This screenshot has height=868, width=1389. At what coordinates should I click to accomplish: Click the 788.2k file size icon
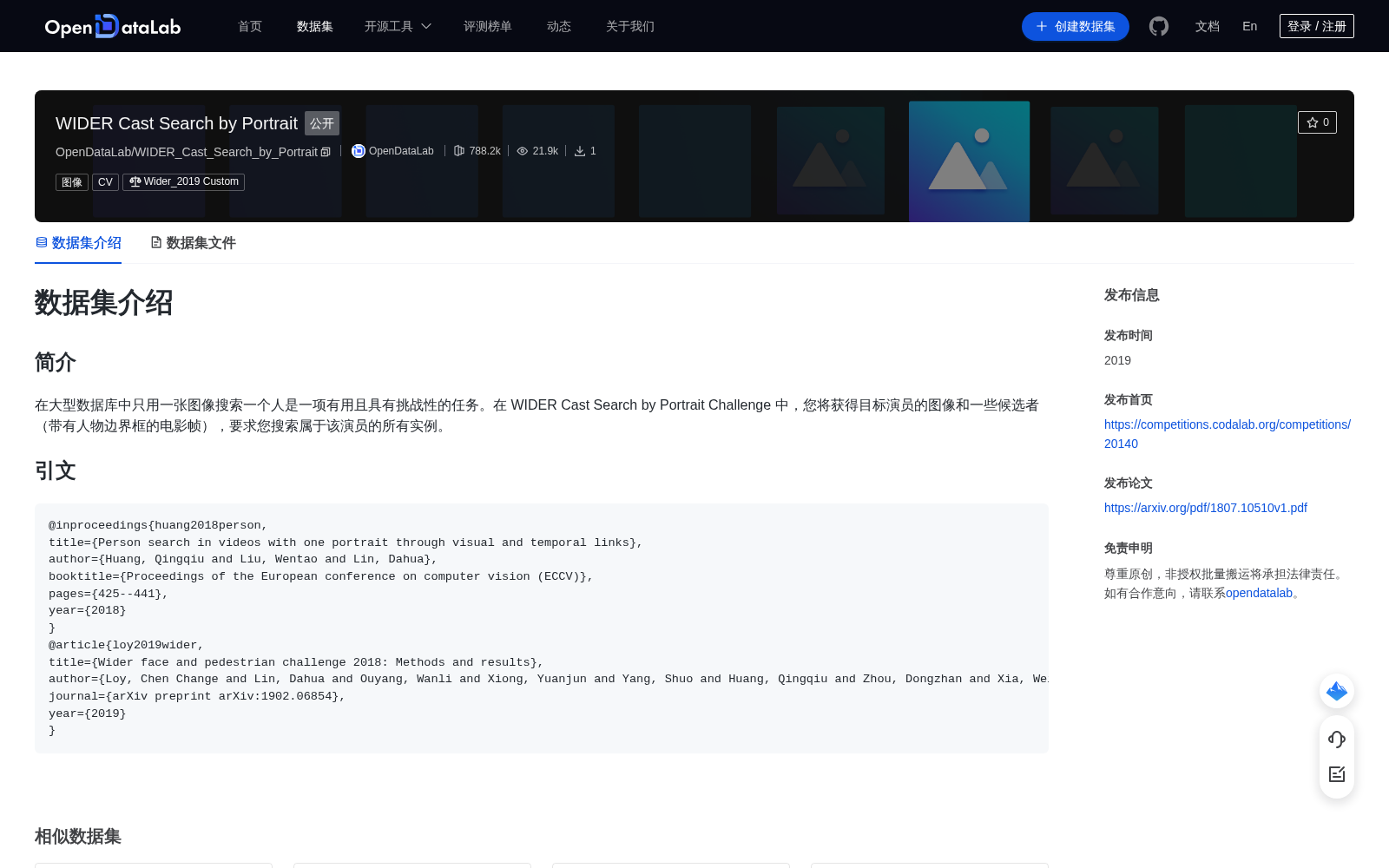[459, 151]
